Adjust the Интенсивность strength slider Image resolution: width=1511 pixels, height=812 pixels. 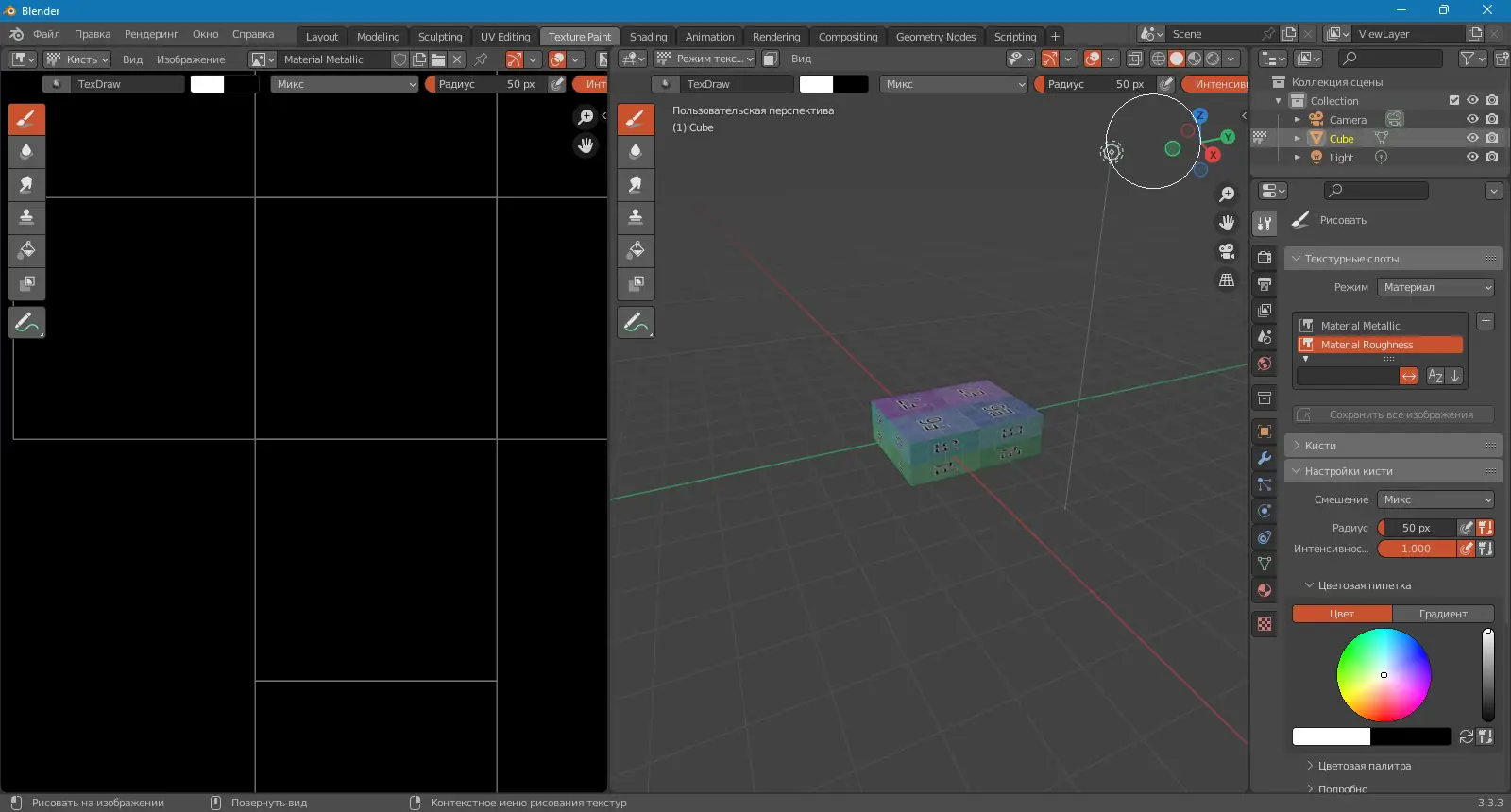[x=1416, y=549]
